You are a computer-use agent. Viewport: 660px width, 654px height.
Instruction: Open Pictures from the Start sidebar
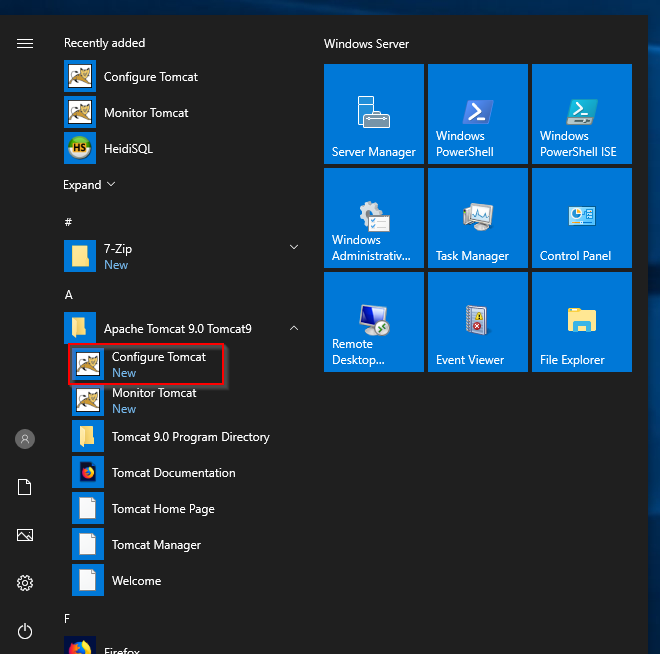point(25,535)
